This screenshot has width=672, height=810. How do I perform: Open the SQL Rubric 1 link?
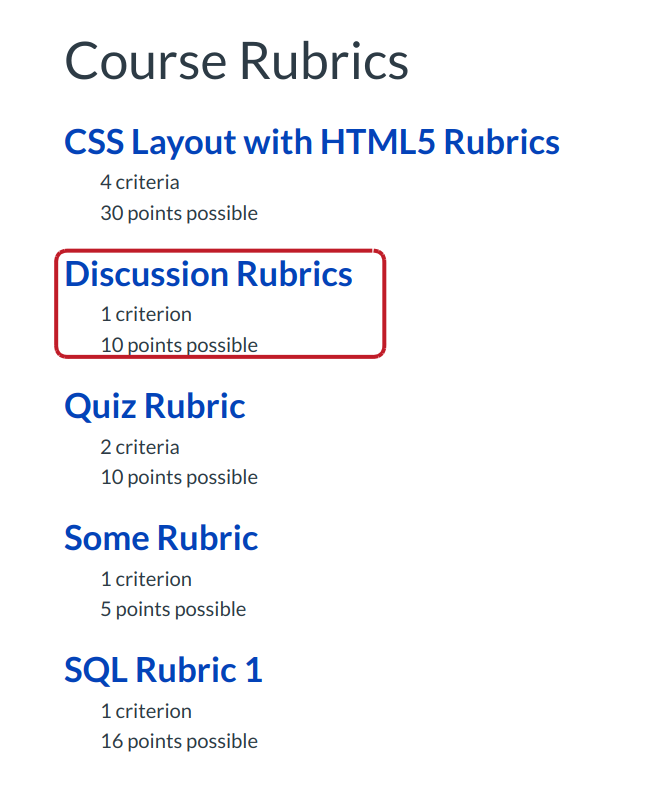(163, 670)
